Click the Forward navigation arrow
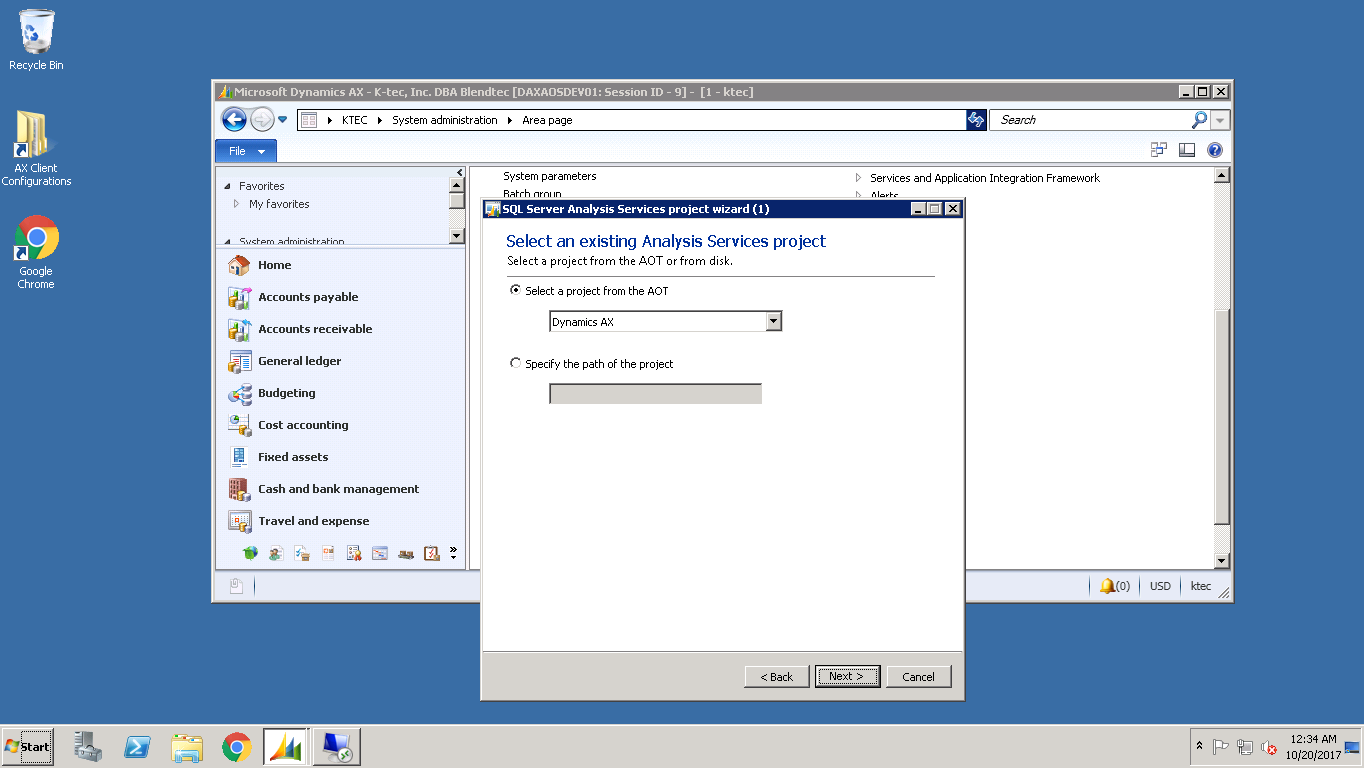1364x768 pixels. pos(262,120)
